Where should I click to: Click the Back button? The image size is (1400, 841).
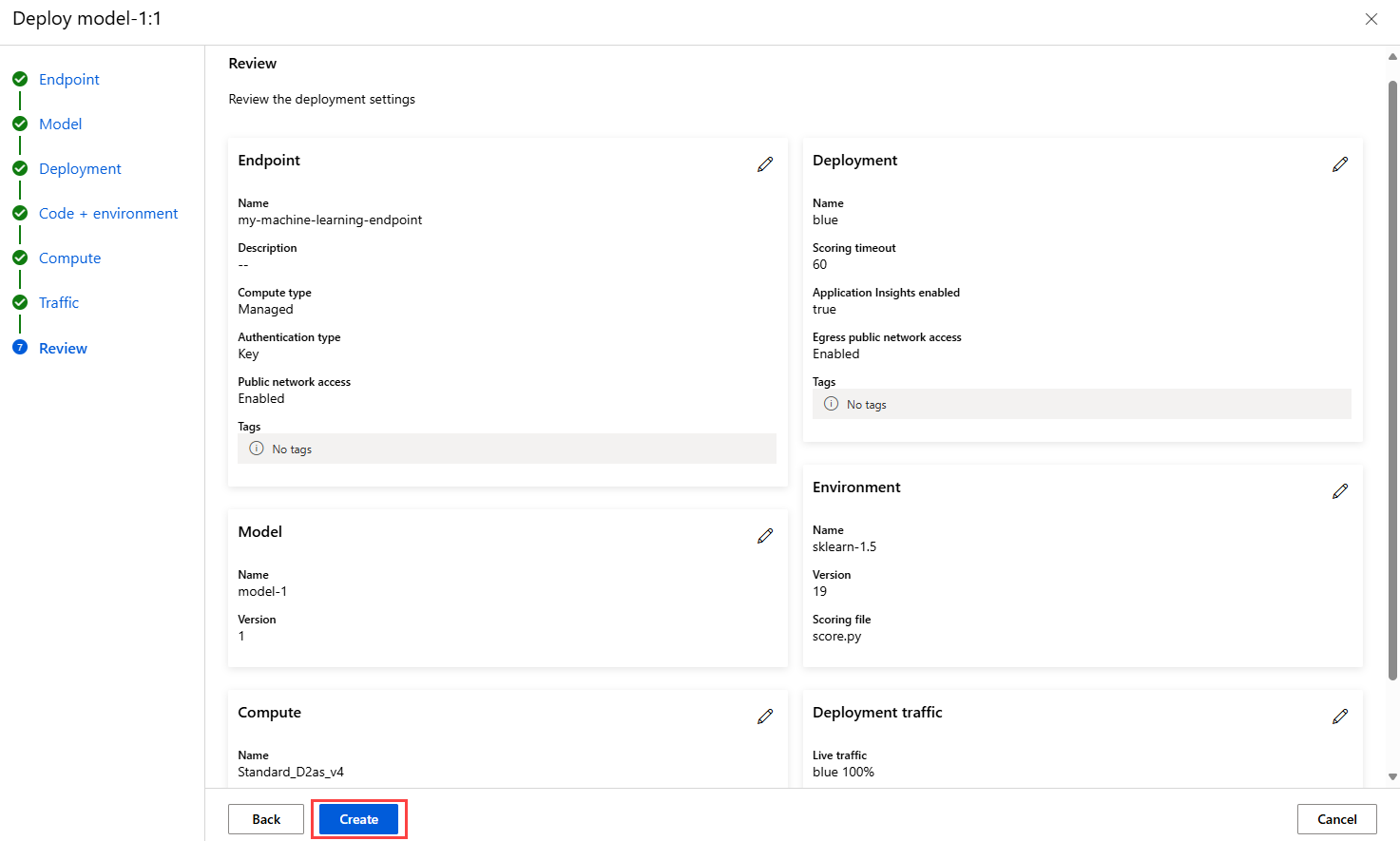pyautogui.click(x=266, y=819)
